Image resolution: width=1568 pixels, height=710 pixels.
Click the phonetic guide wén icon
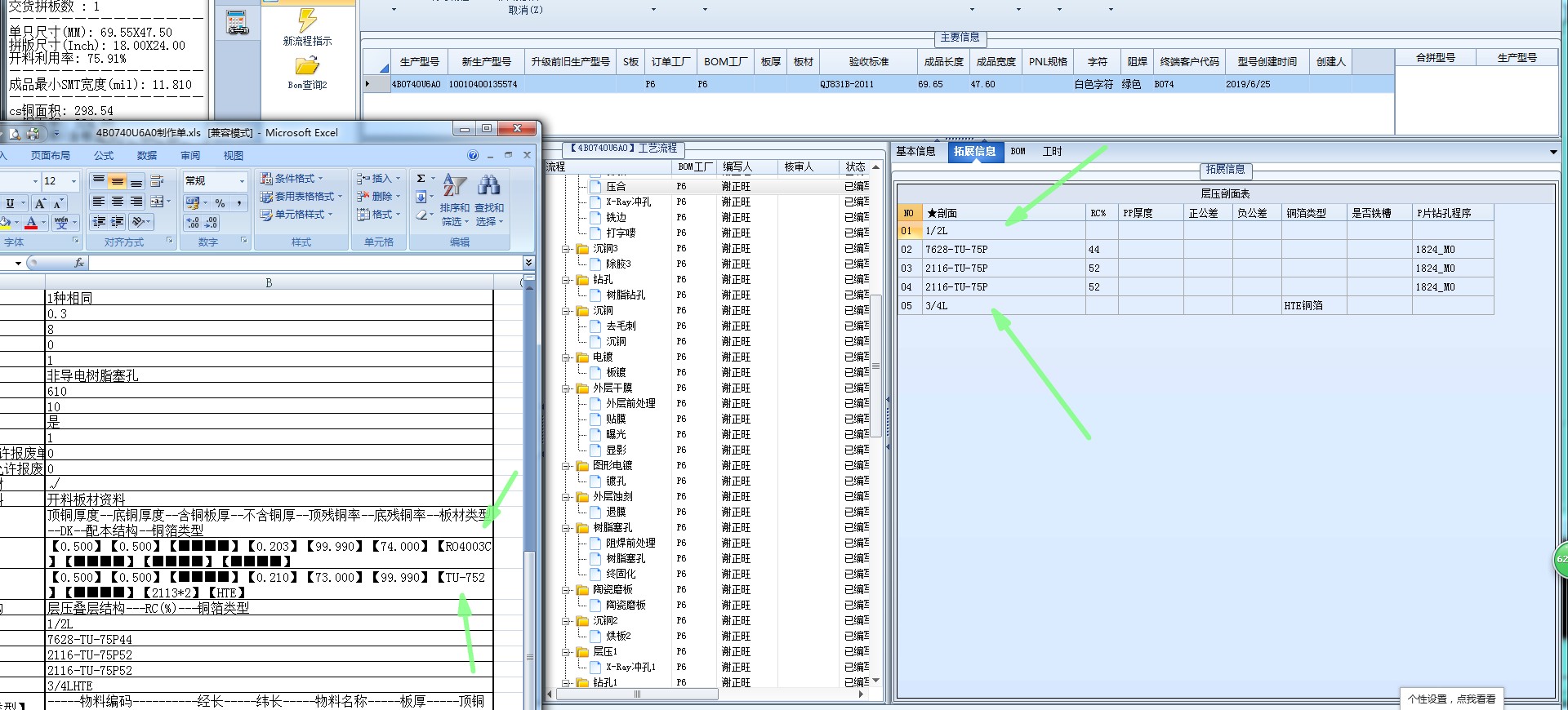(61, 223)
